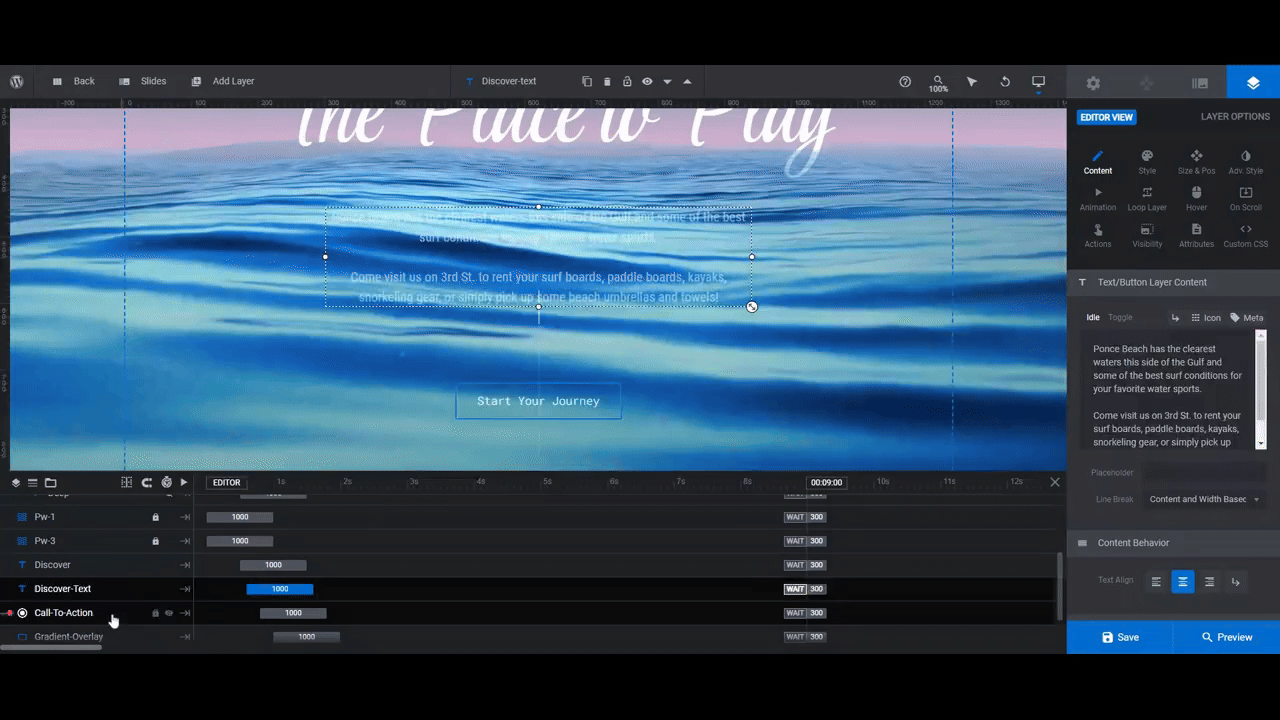The height and width of the screenshot is (720, 1280).
Task: Open the Slides menu
Action: coord(142,81)
